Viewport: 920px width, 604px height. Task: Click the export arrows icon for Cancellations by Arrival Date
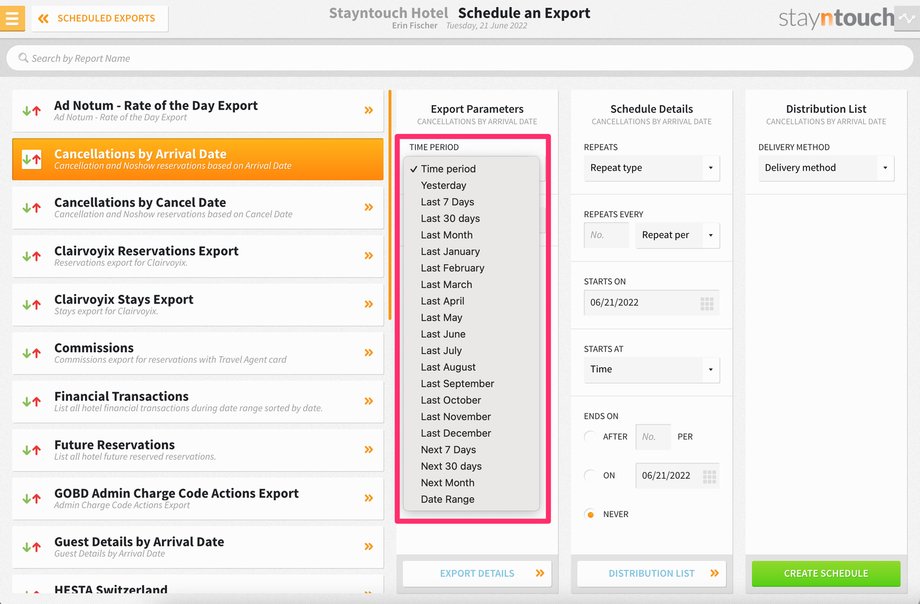(x=32, y=159)
